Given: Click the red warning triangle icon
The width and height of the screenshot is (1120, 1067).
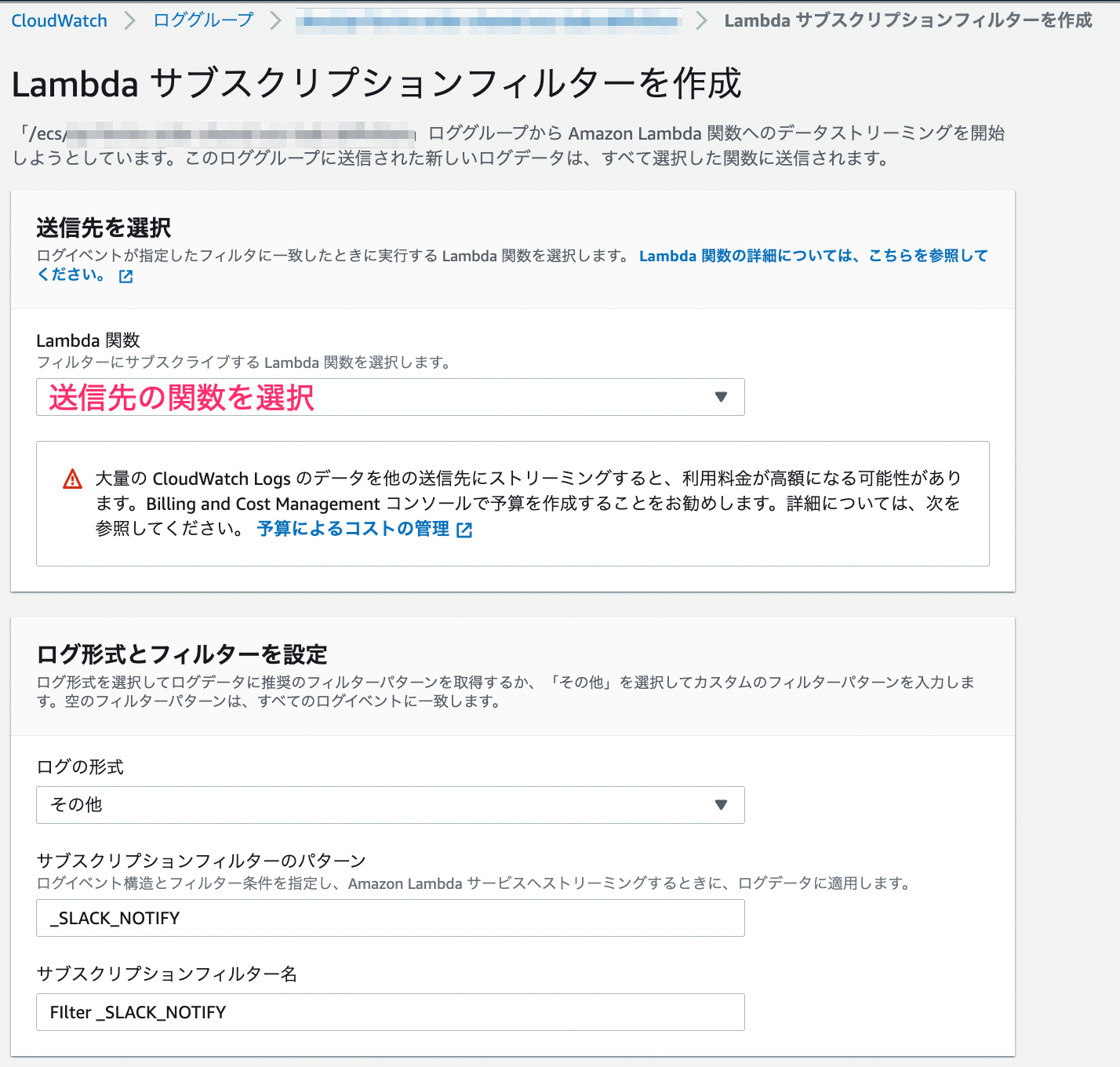Looking at the screenshot, I should (x=72, y=479).
